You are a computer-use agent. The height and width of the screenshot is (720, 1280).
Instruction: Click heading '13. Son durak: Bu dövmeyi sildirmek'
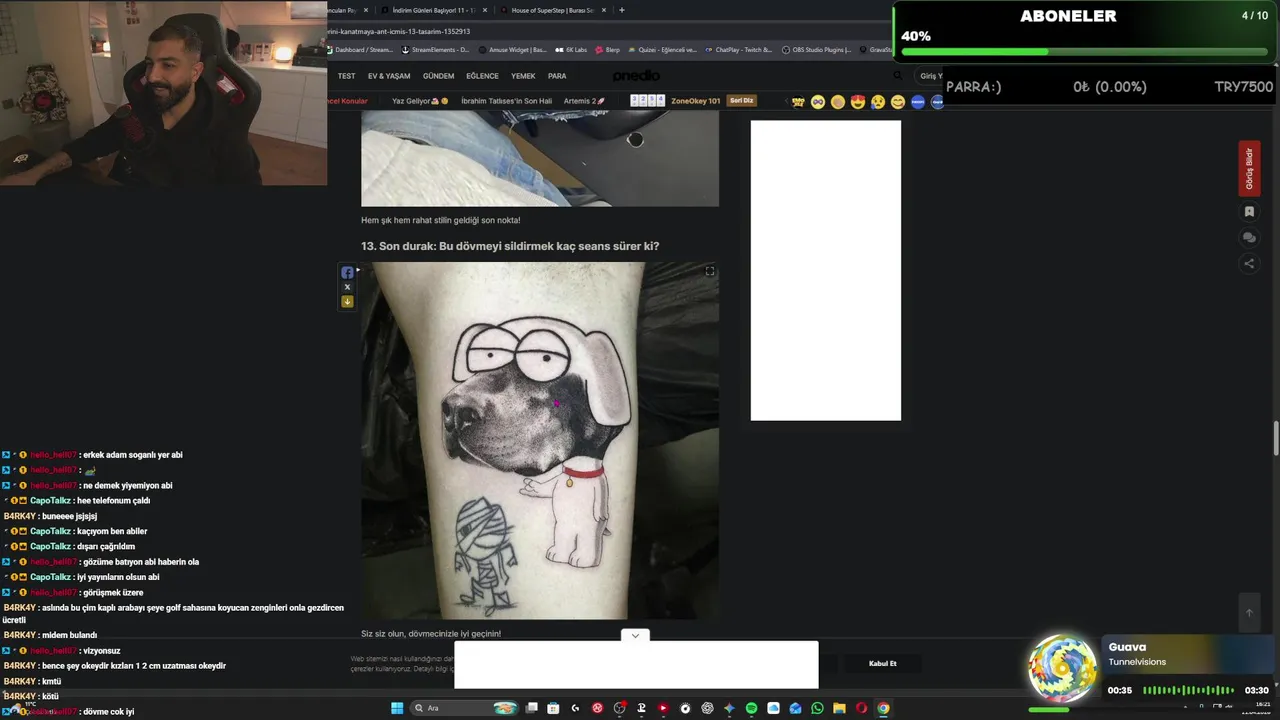510,246
